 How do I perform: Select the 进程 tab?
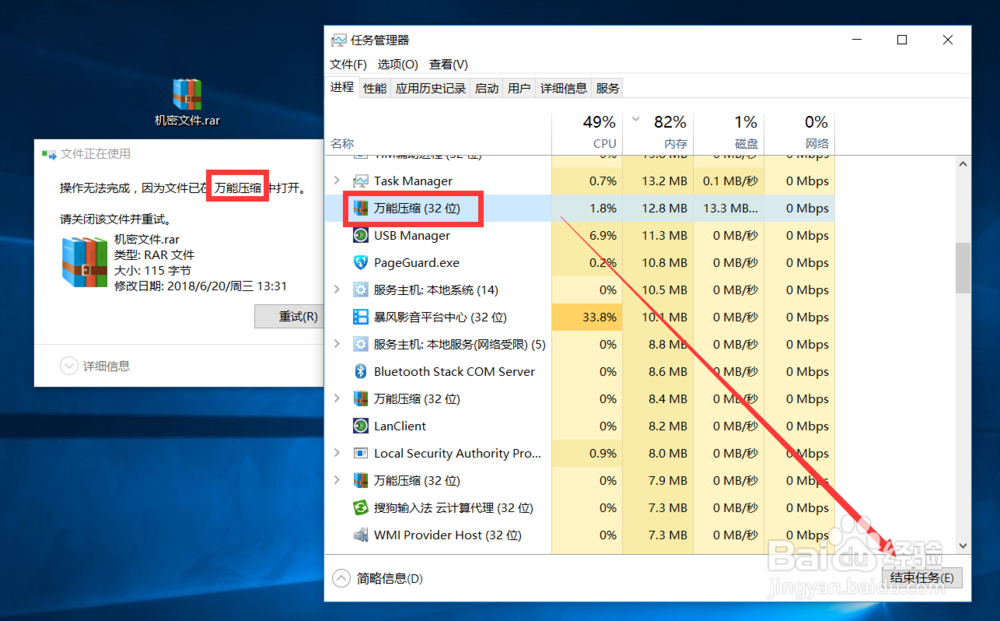[x=342, y=87]
